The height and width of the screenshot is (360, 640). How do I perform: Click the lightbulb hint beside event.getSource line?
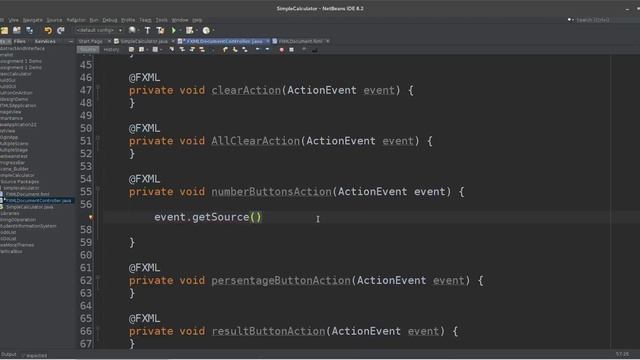pyautogui.click(x=91, y=218)
